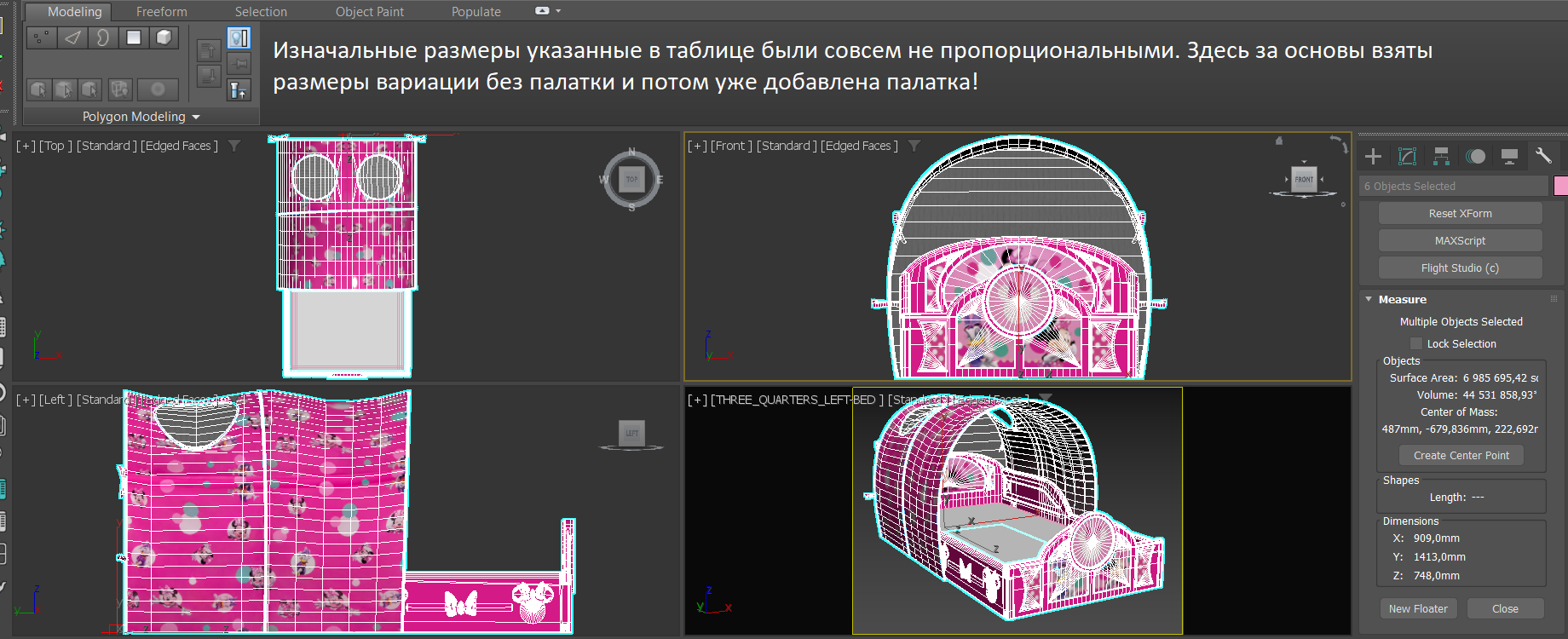Click X dimension value 909,0mm

pos(1436,538)
